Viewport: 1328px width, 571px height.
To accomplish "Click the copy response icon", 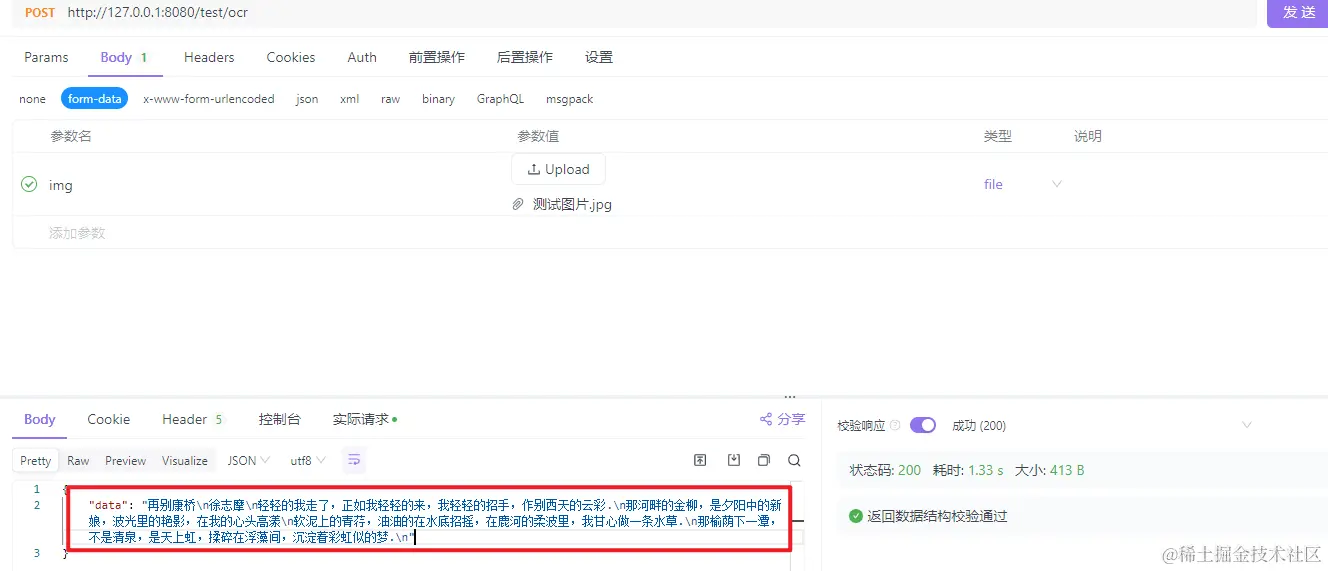I will pyautogui.click(x=764, y=460).
